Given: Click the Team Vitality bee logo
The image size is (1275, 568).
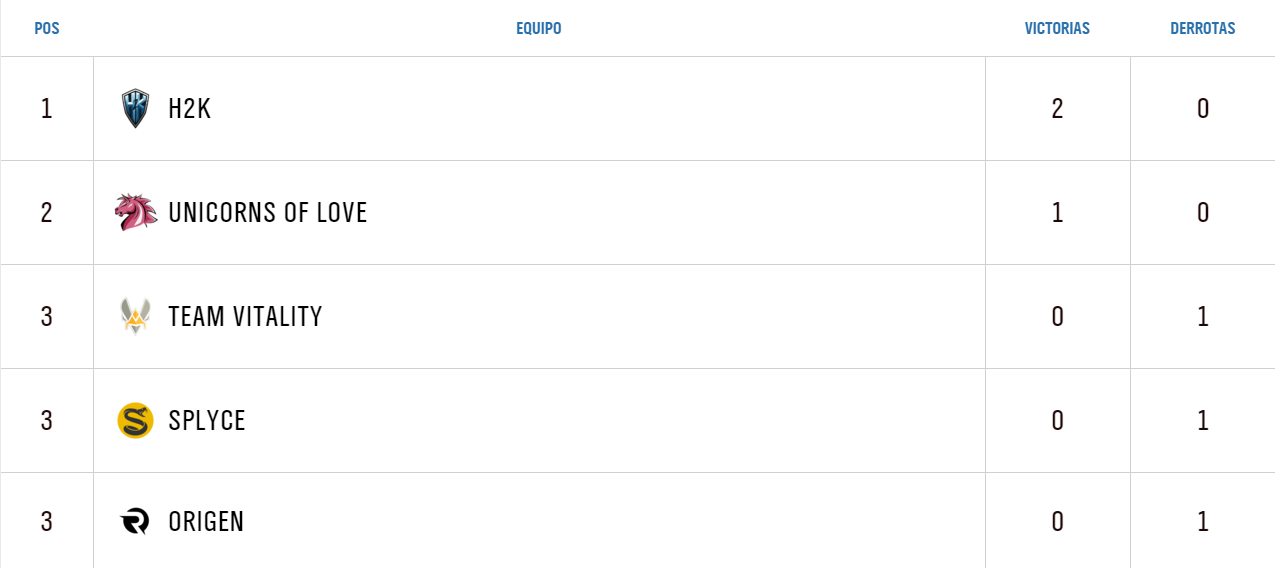Looking at the screenshot, I should (x=135, y=316).
